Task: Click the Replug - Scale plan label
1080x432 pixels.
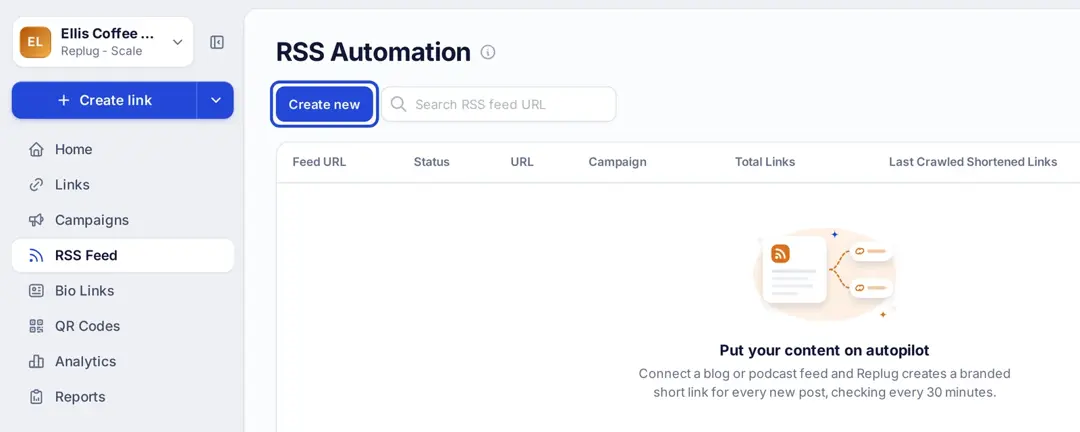Action: click(101, 51)
